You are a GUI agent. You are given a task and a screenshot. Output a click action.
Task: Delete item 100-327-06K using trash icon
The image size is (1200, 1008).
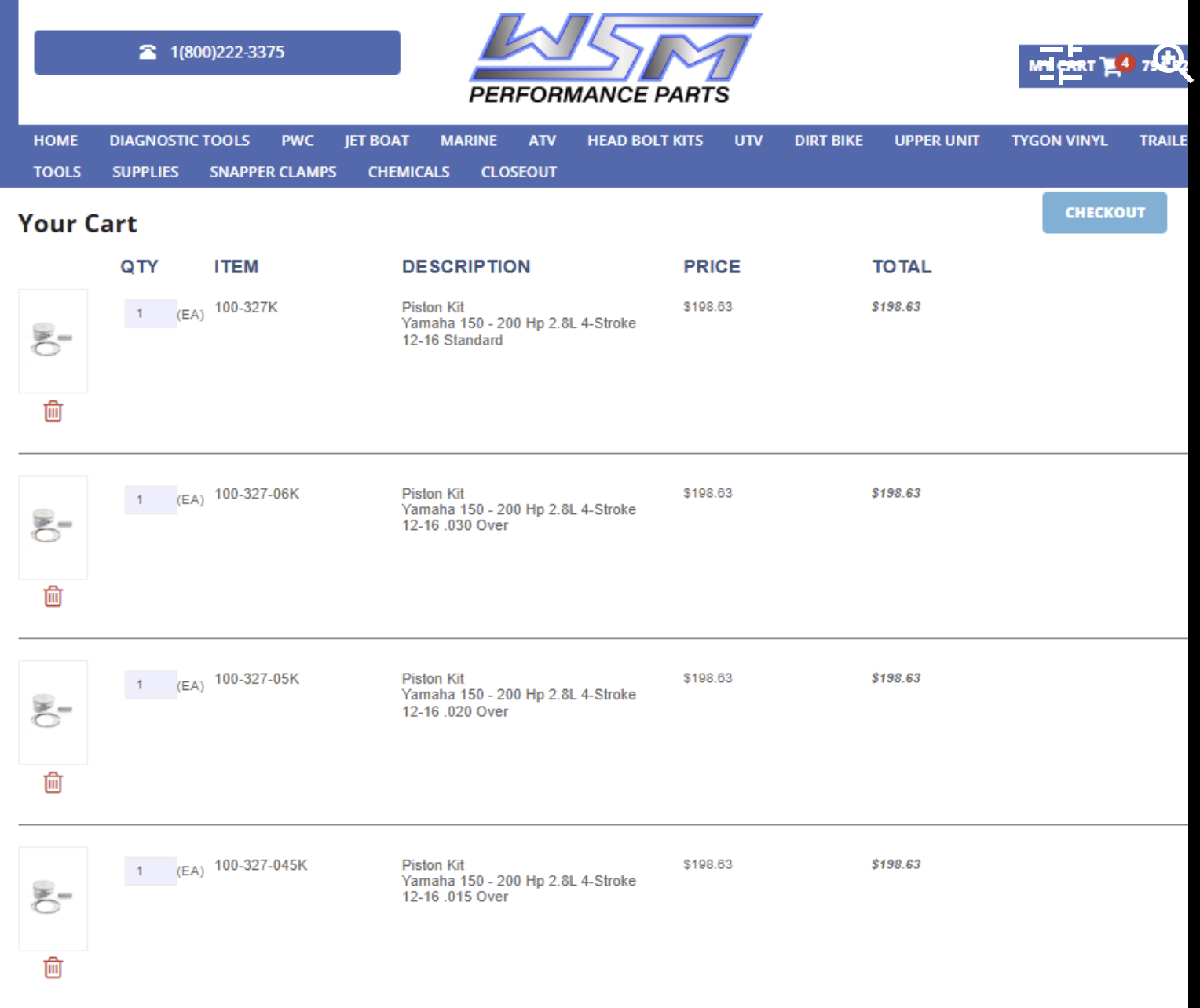coord(53,597)
